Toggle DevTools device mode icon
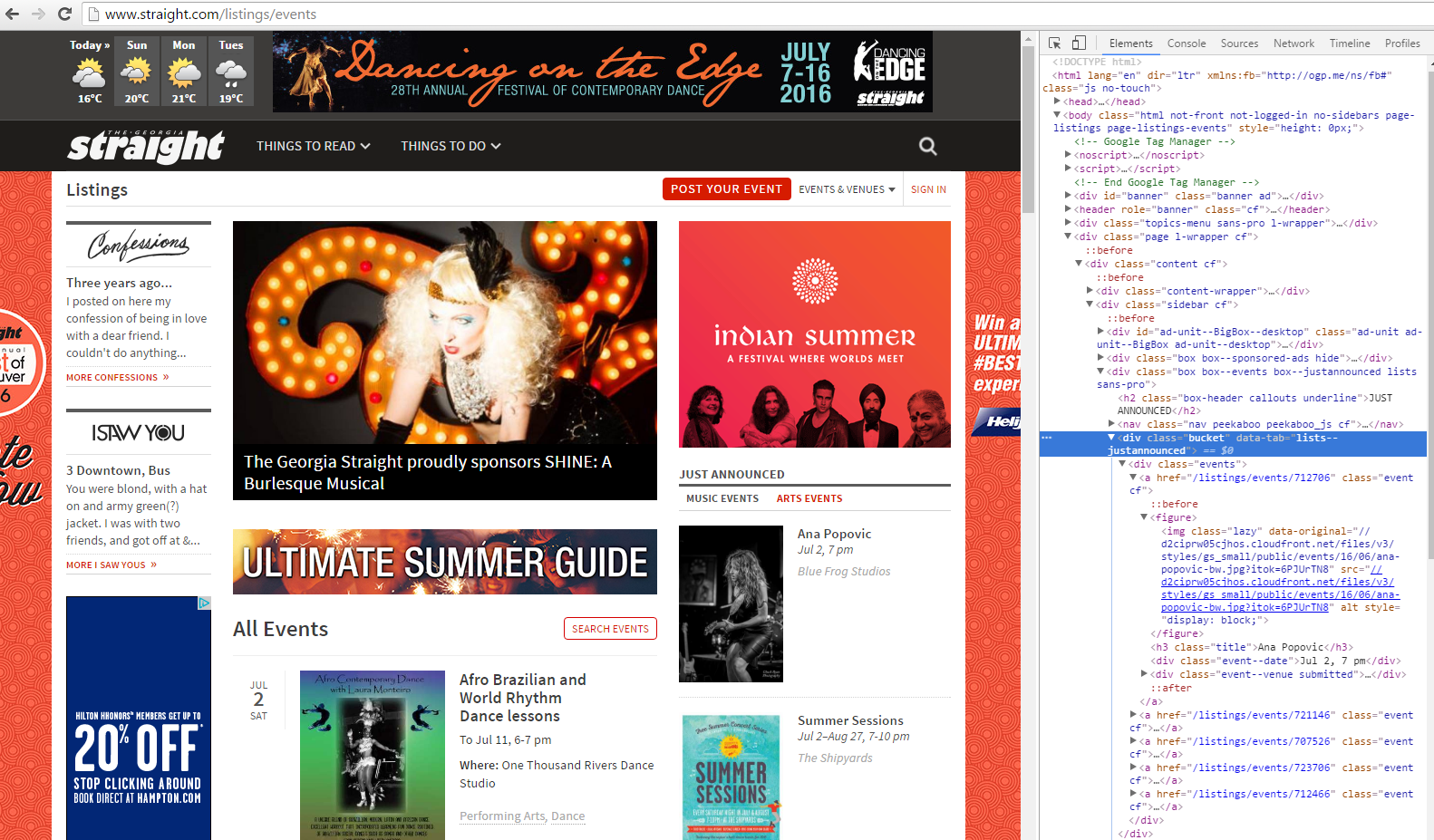Viewport: 1434px width, 840px height. click(1079, 43)
